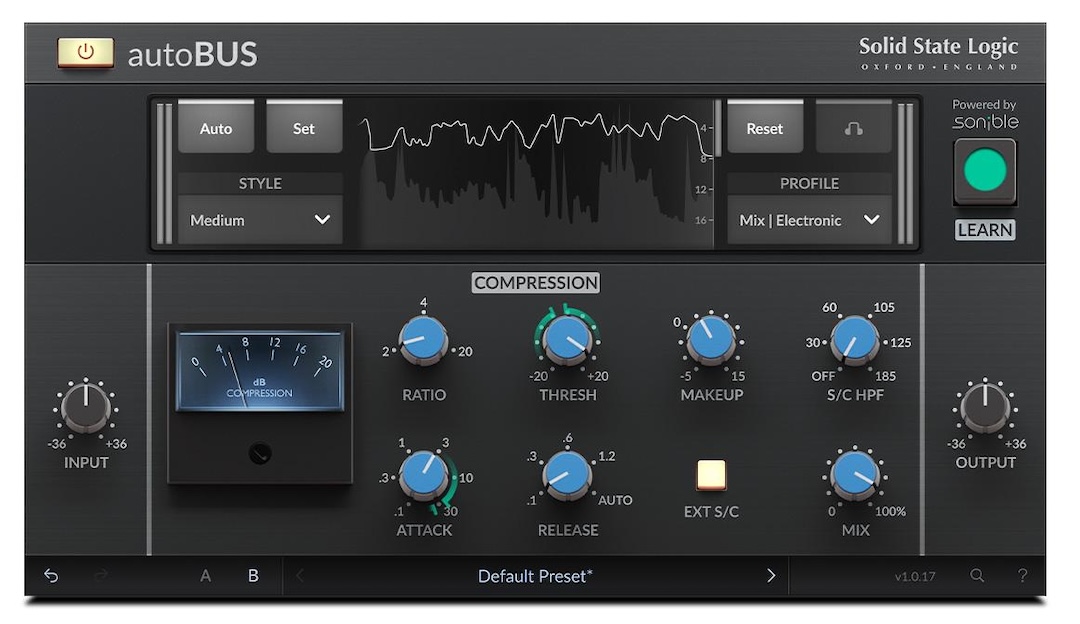This screenshot has height=624, width=1080.
Task: Click the undo arrow in the bottom bar
Action: click(50, 576)
